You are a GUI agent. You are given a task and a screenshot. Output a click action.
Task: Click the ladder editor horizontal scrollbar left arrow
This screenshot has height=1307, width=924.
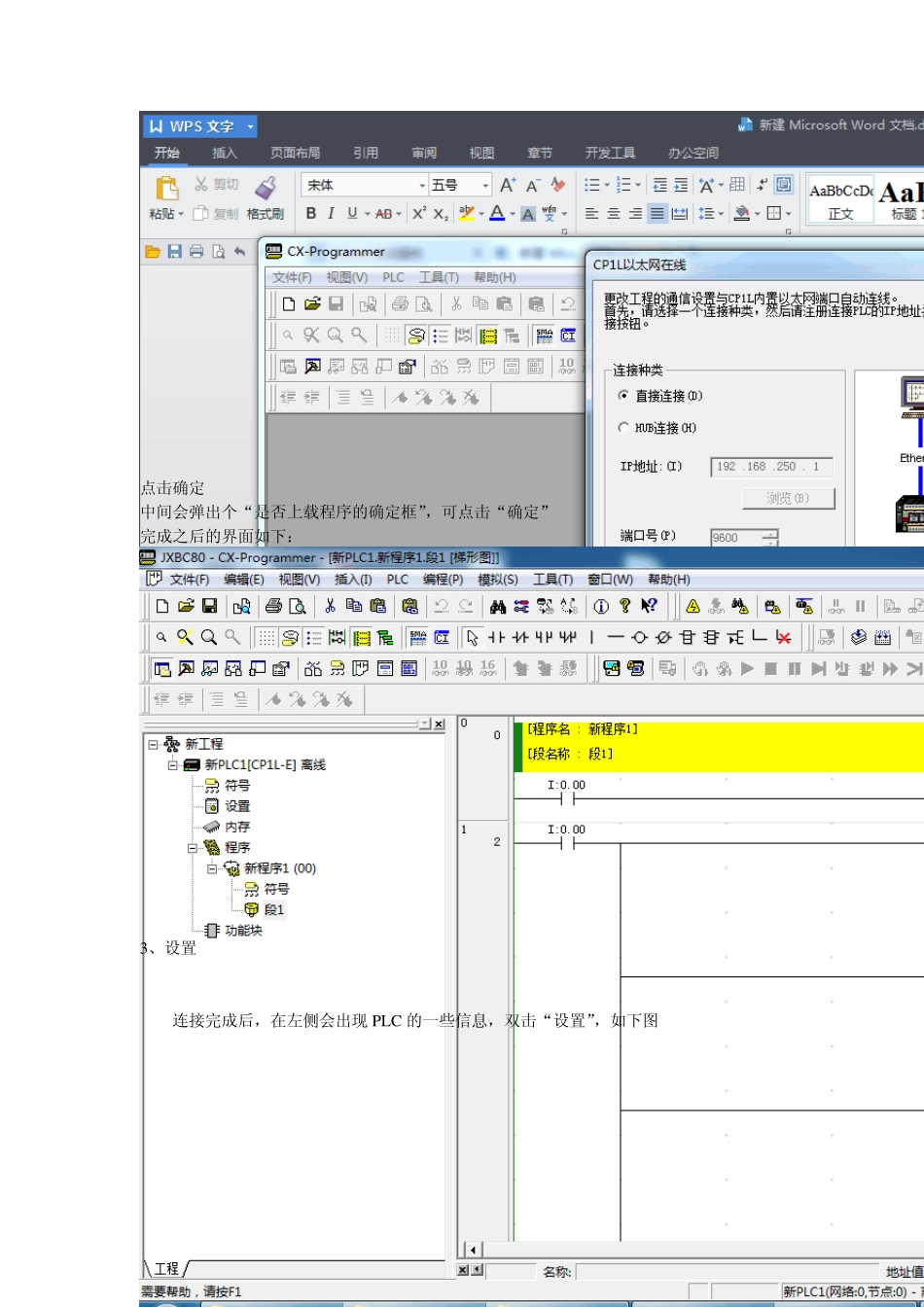(x=473, y=1249)
